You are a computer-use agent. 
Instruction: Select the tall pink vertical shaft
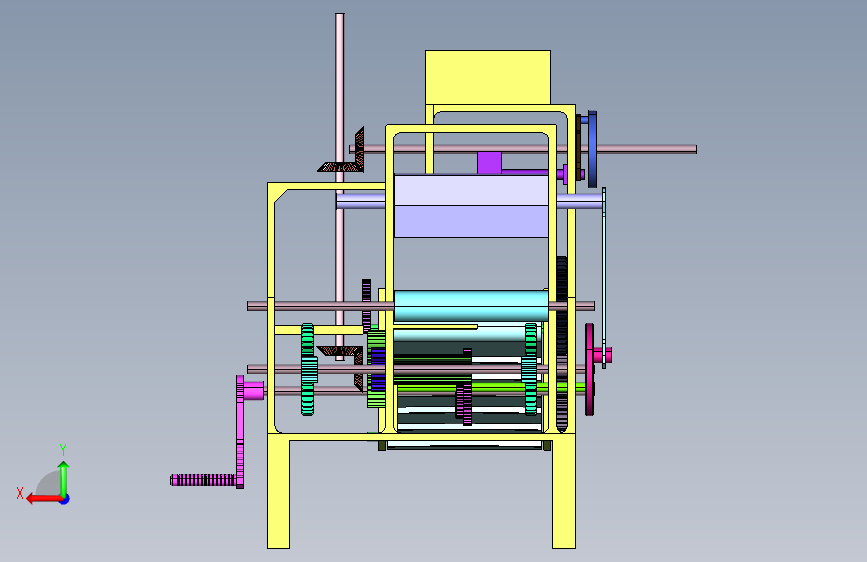340,187
